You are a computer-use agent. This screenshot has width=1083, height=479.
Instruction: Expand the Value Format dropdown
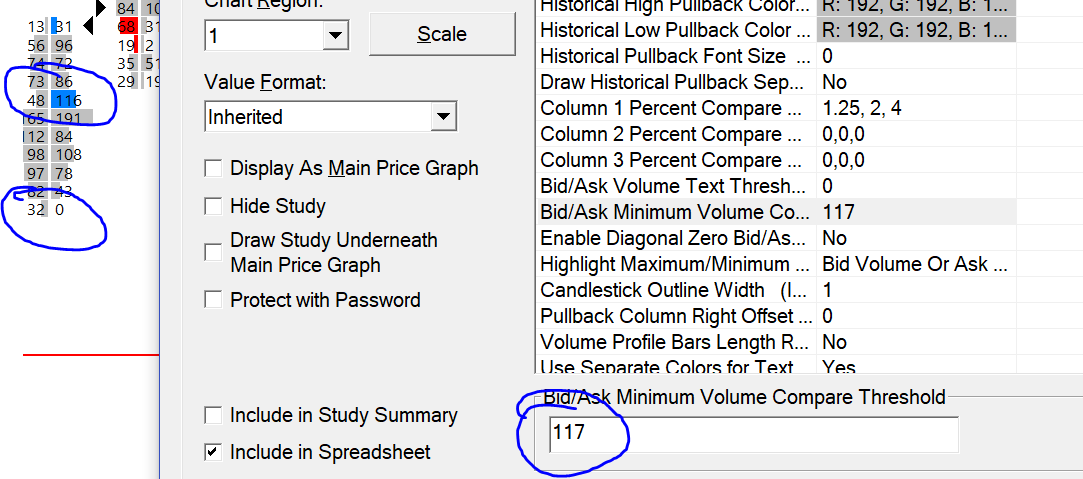444,118
